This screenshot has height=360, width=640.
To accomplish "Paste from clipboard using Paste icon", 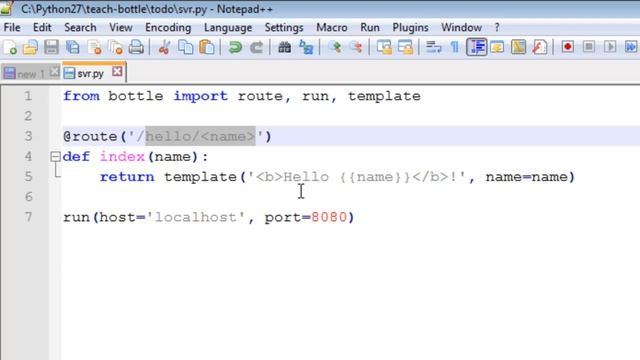I will [x=207, y=47].
